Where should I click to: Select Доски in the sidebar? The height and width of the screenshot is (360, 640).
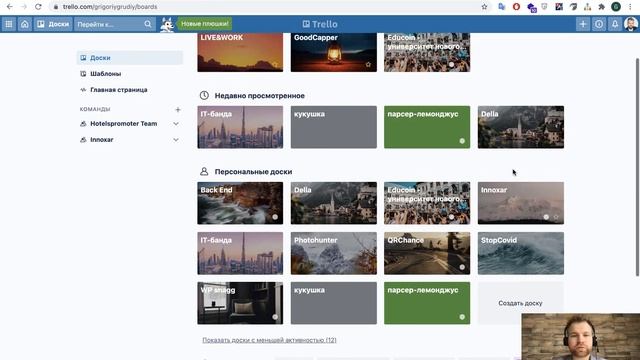(x=130, y=58)
